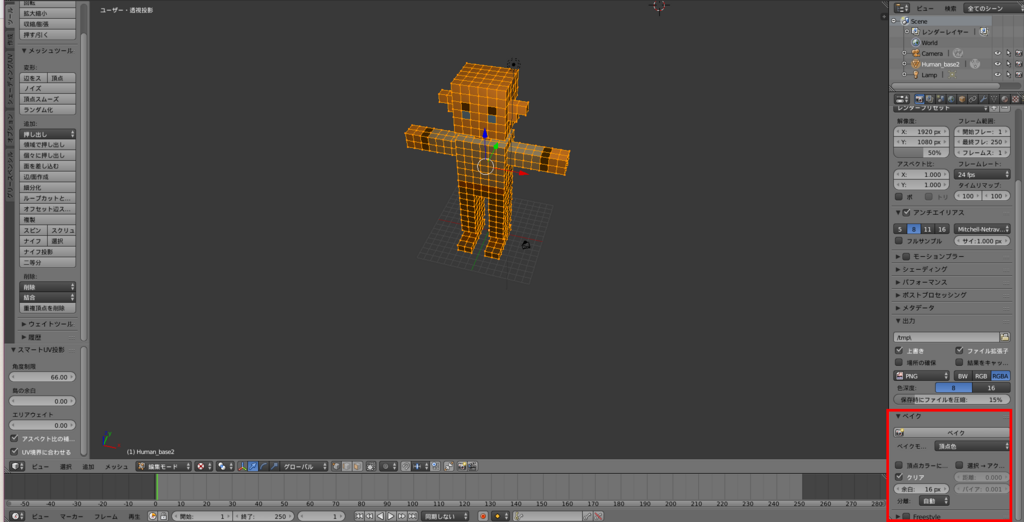The width and height of the screenshot is (1024, 522).
Task: Select the scale manipulator icon
Action: pyautogui.click(x=274, y=466)
